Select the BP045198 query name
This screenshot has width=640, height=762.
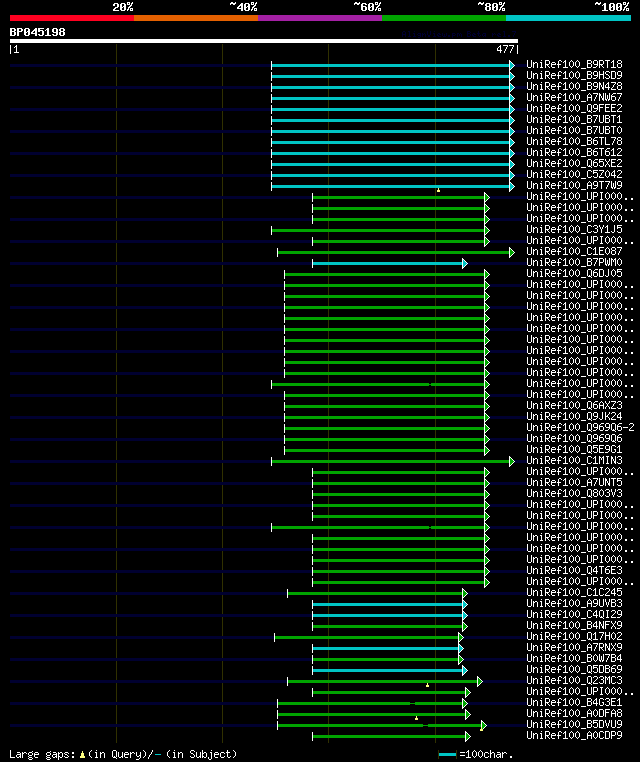[37, 32]
